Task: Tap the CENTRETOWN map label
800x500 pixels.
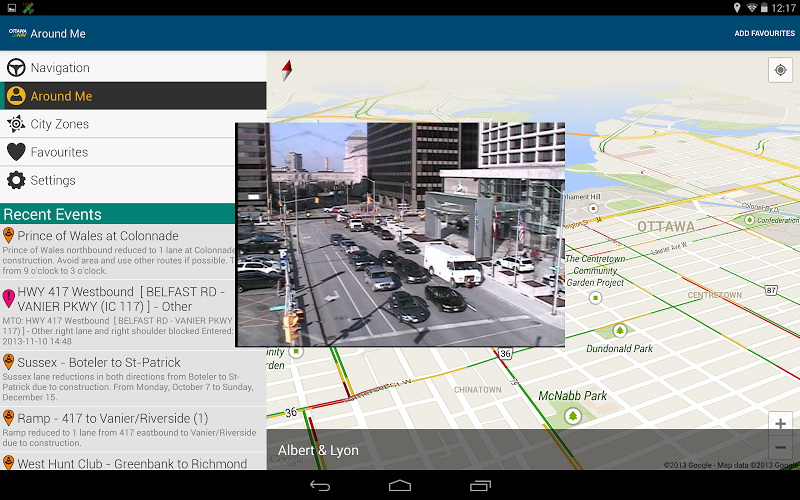Action: 714,295
